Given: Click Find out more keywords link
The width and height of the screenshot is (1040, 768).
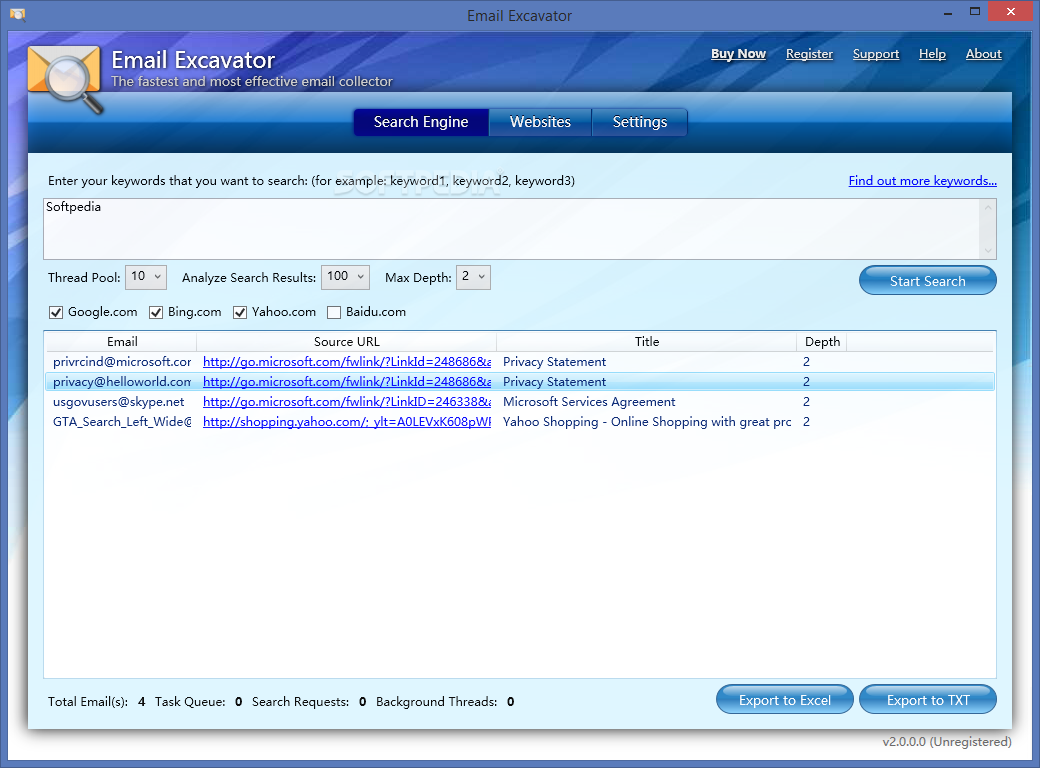Looking at the screenshot, I should tap(923, 180).
